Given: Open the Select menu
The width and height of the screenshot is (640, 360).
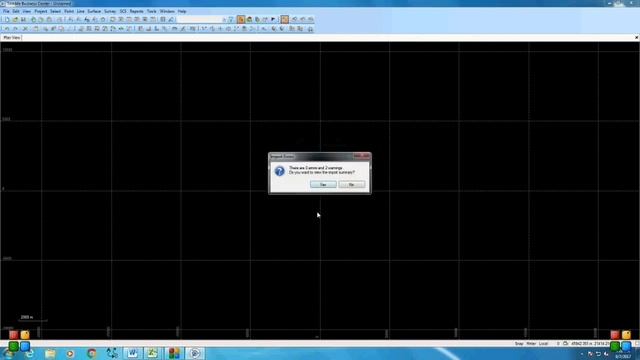Looking at the screenshot, I should 55,11.
